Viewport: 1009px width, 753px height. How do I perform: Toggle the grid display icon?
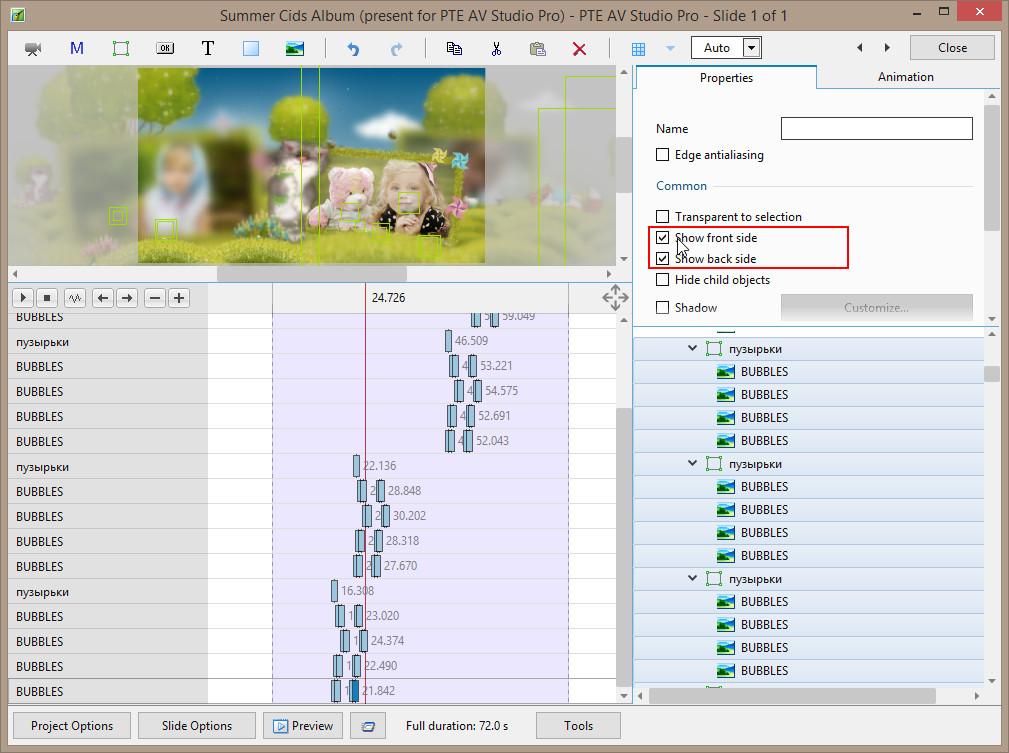tap(638, 48)
